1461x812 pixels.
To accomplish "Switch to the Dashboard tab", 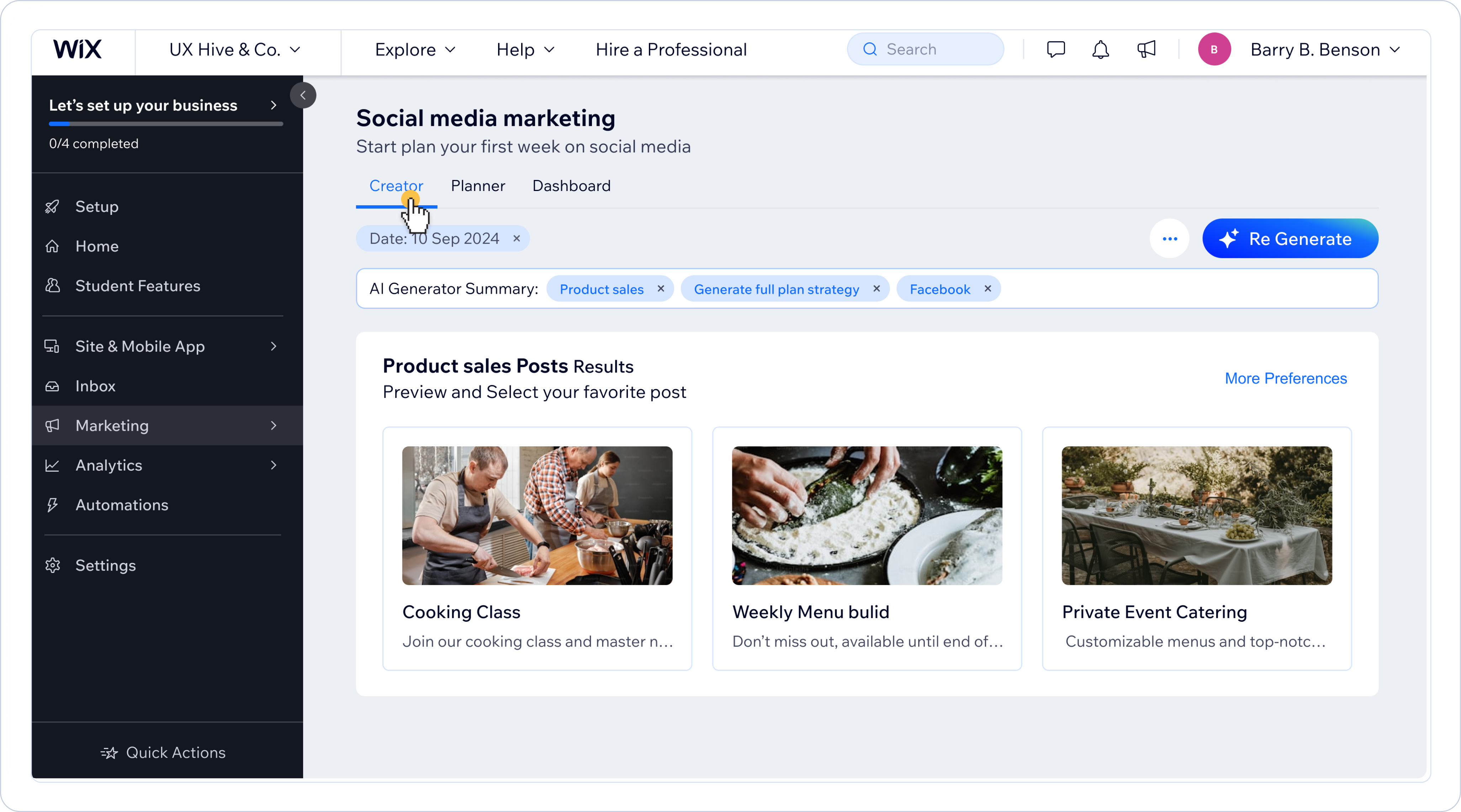I will pyautogui.click(x=571, y=186).
